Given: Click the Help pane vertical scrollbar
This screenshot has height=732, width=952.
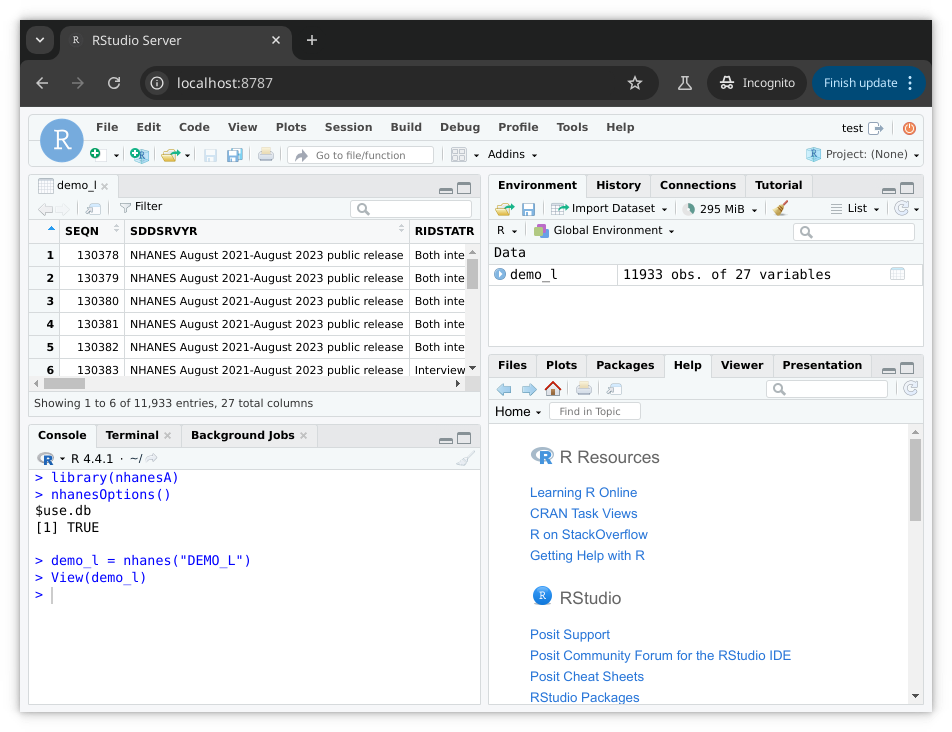Looking at the screenshot, I should [x=915, y=480].
